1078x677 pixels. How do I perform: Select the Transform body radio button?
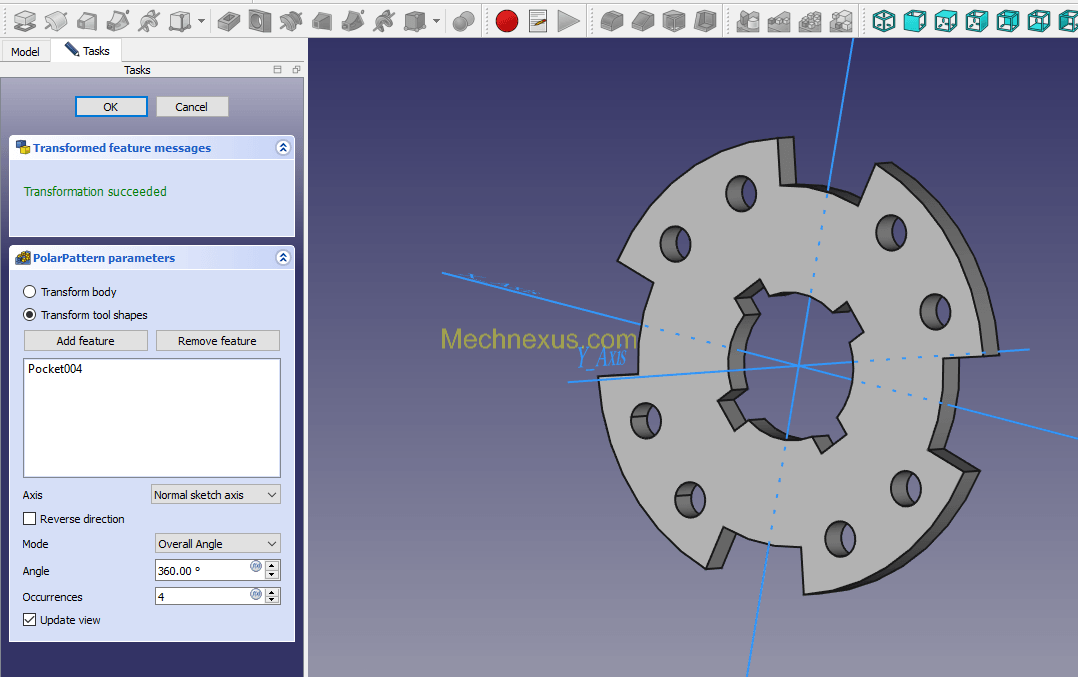(30, 292)
